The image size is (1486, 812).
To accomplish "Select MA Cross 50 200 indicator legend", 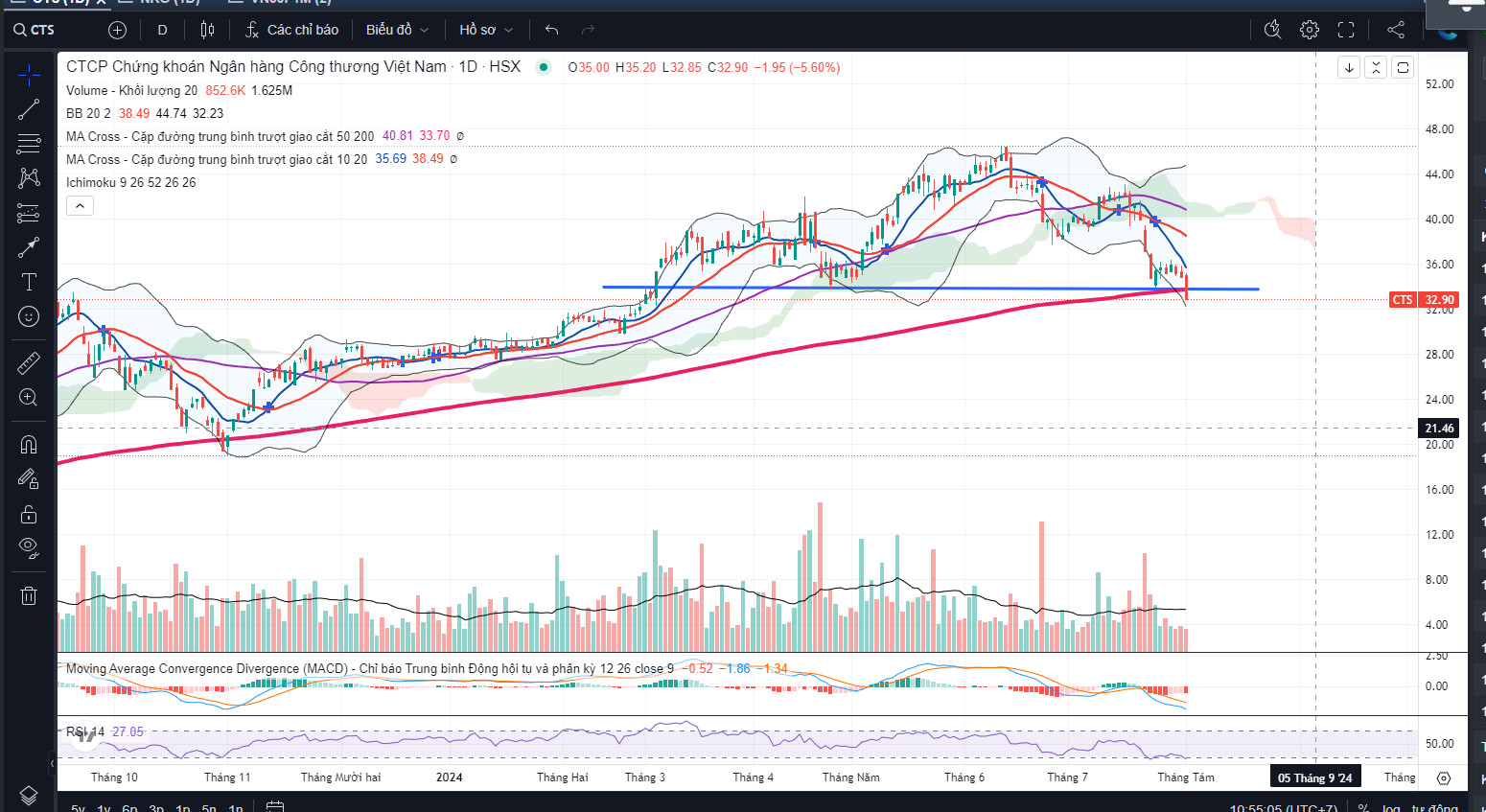I will point(220,136).
